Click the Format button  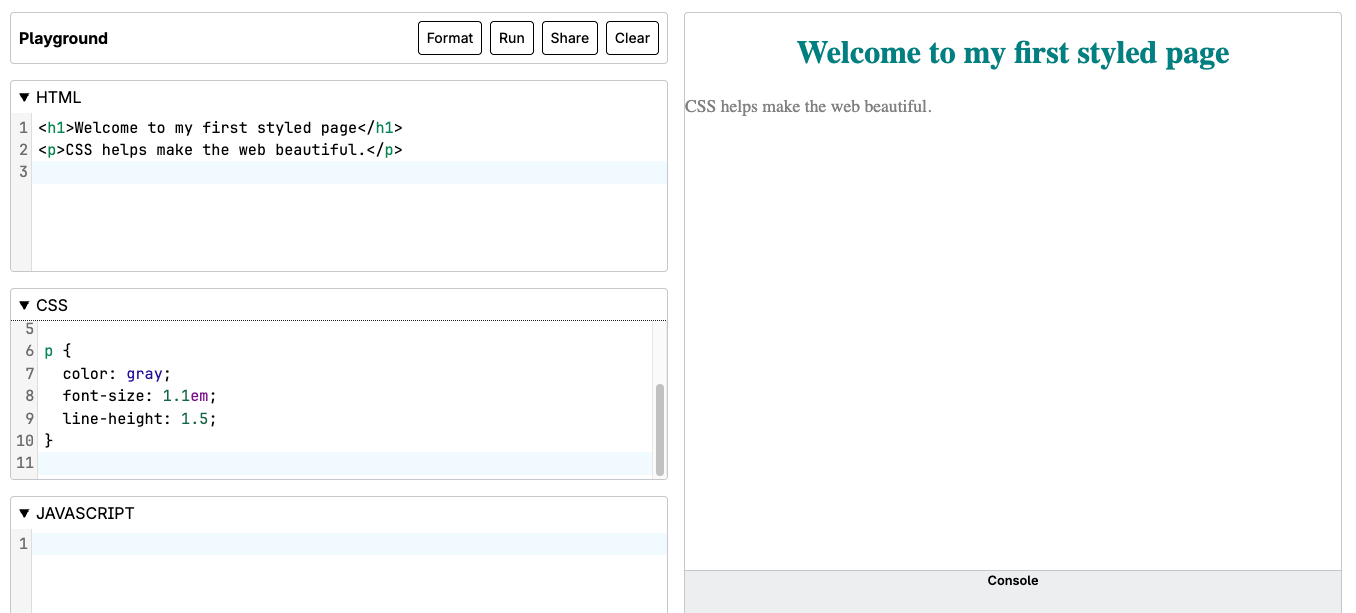coord(450,38)
